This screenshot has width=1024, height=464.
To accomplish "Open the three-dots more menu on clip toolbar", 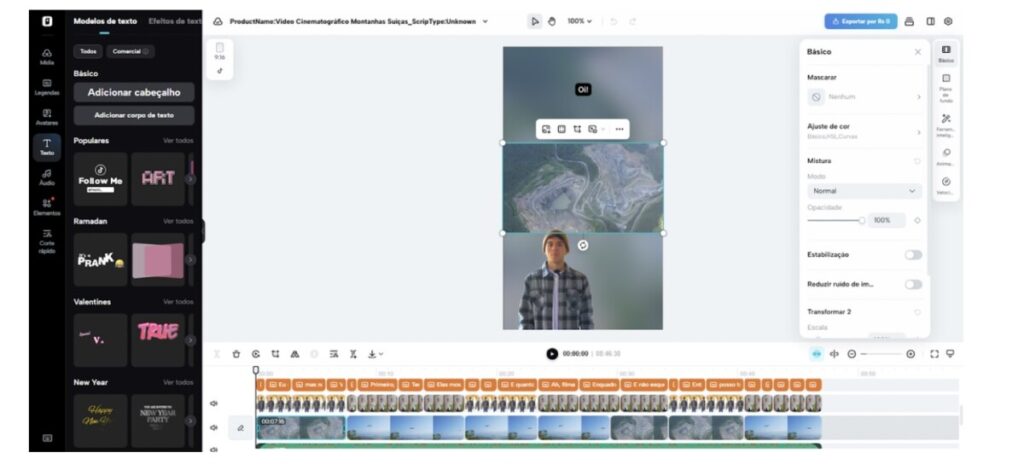I will tap(619, 129).
